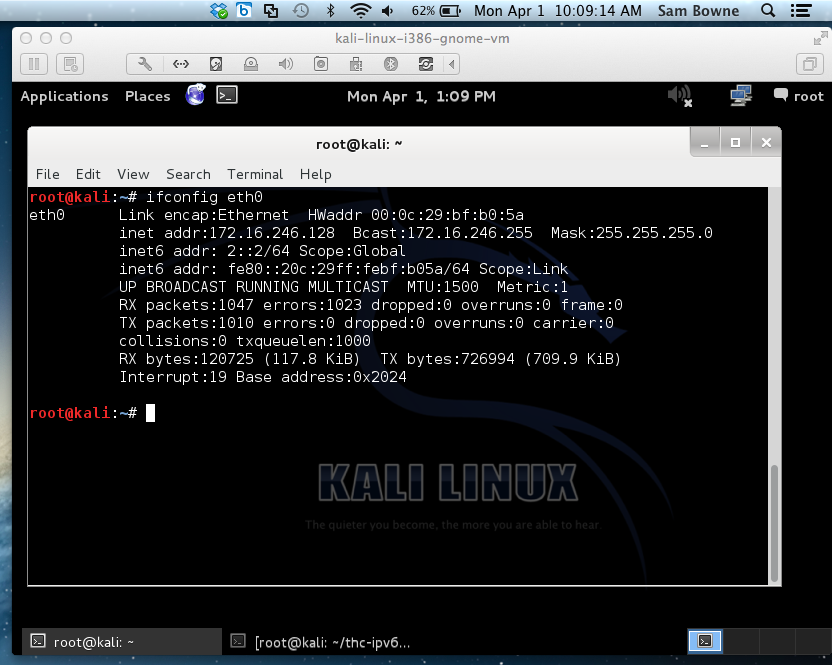Launch Iceweasel web browser icon

(195, 95)
